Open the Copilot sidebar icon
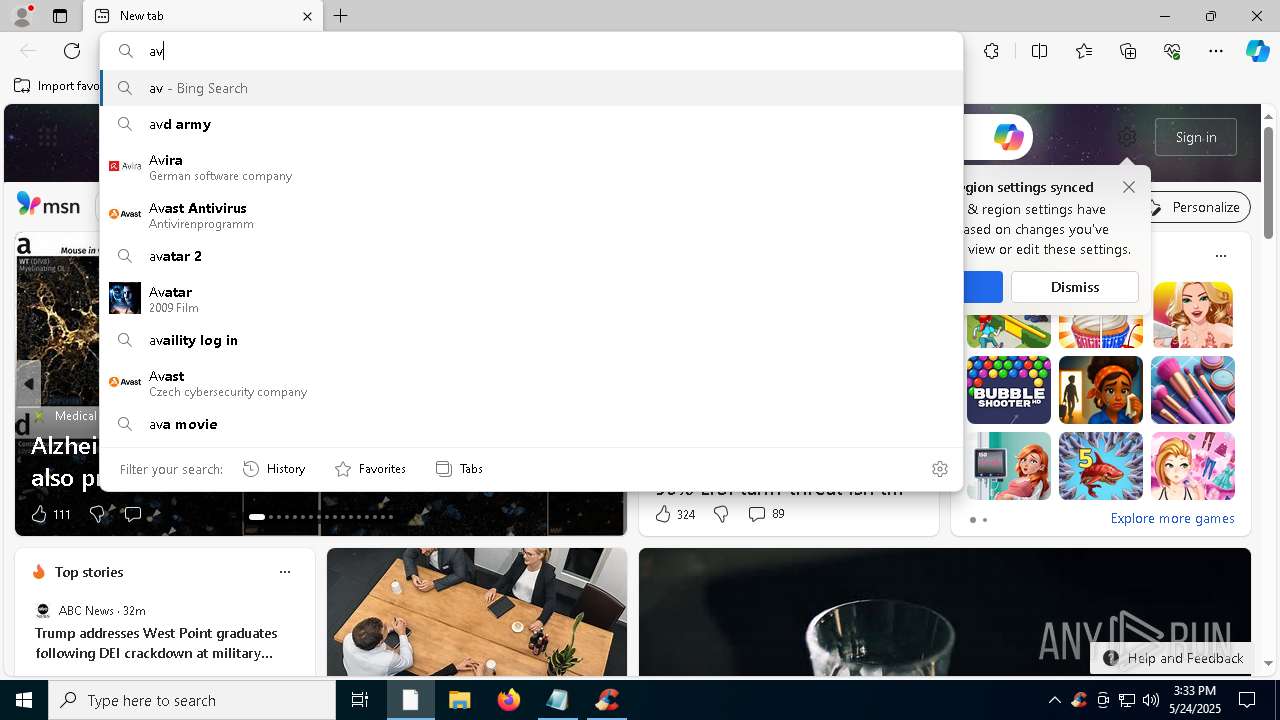 (1257, 51)
